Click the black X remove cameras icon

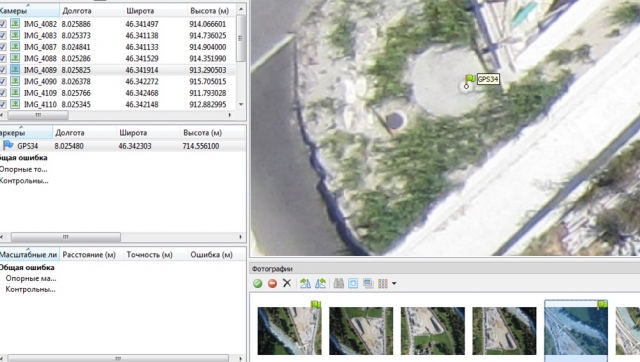pos(287,283)
